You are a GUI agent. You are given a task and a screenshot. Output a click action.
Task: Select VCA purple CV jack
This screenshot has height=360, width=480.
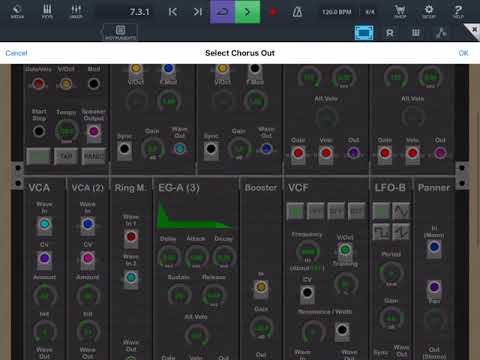[x=44, y=258]
